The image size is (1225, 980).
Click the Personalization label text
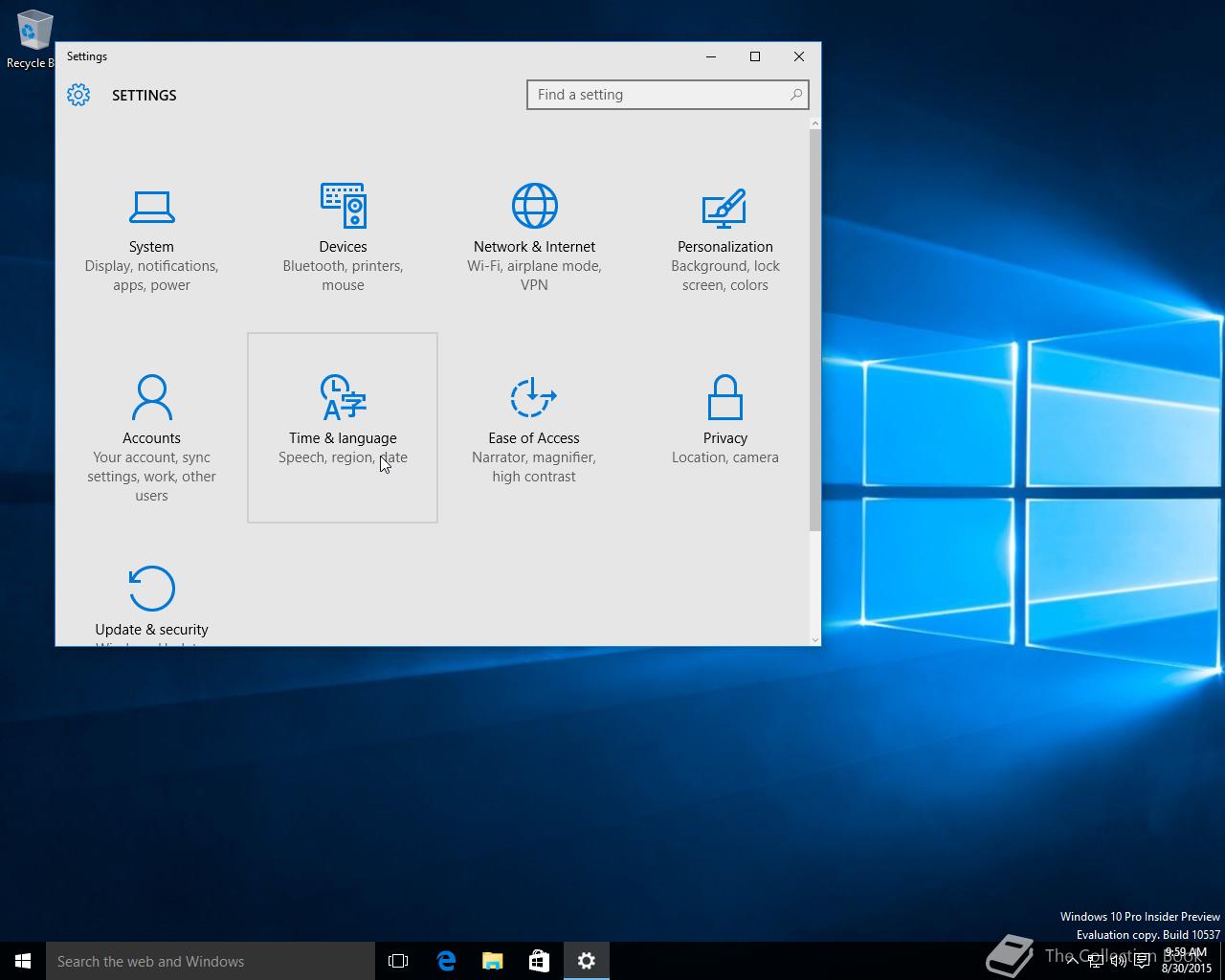725,247
